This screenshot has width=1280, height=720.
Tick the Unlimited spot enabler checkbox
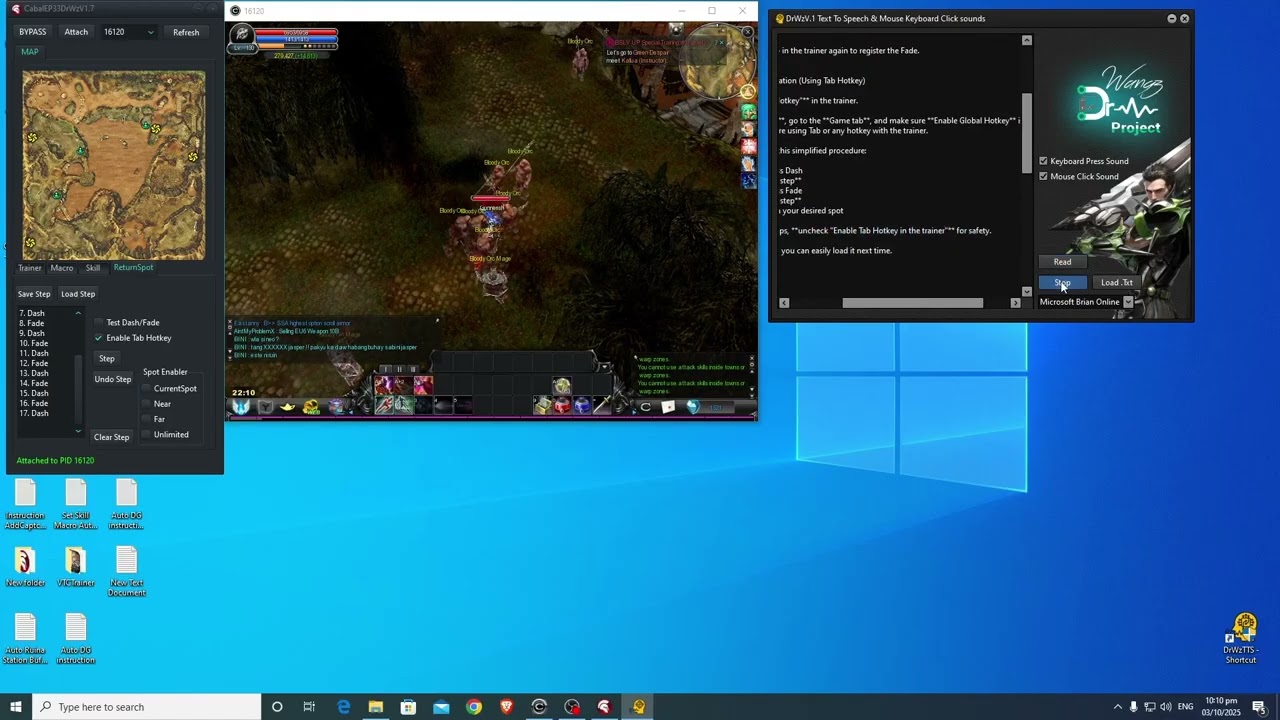coord(146,434)
